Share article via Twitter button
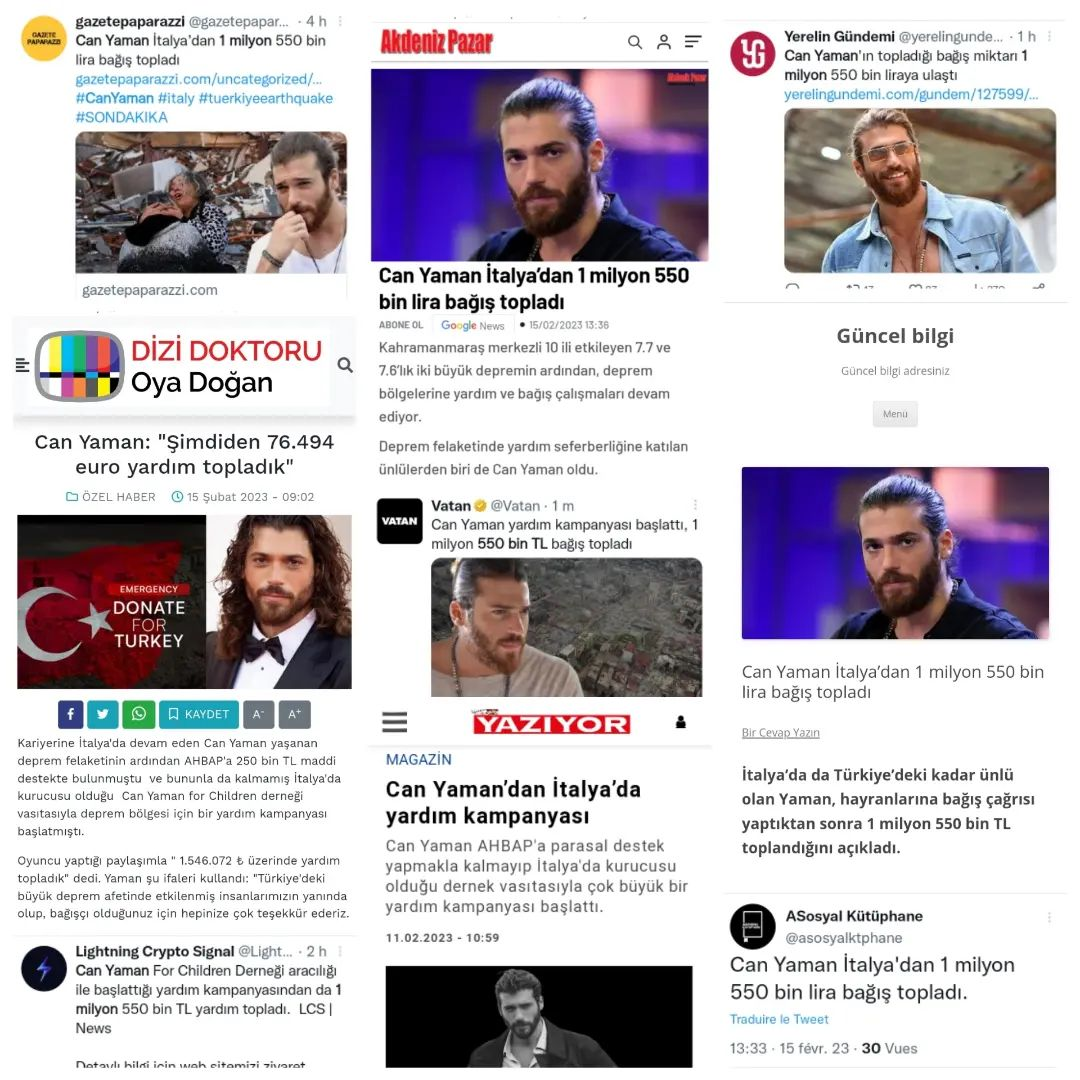Image resolution: width=1080 pixels, height=1080 pixels. tap(103, 714)
